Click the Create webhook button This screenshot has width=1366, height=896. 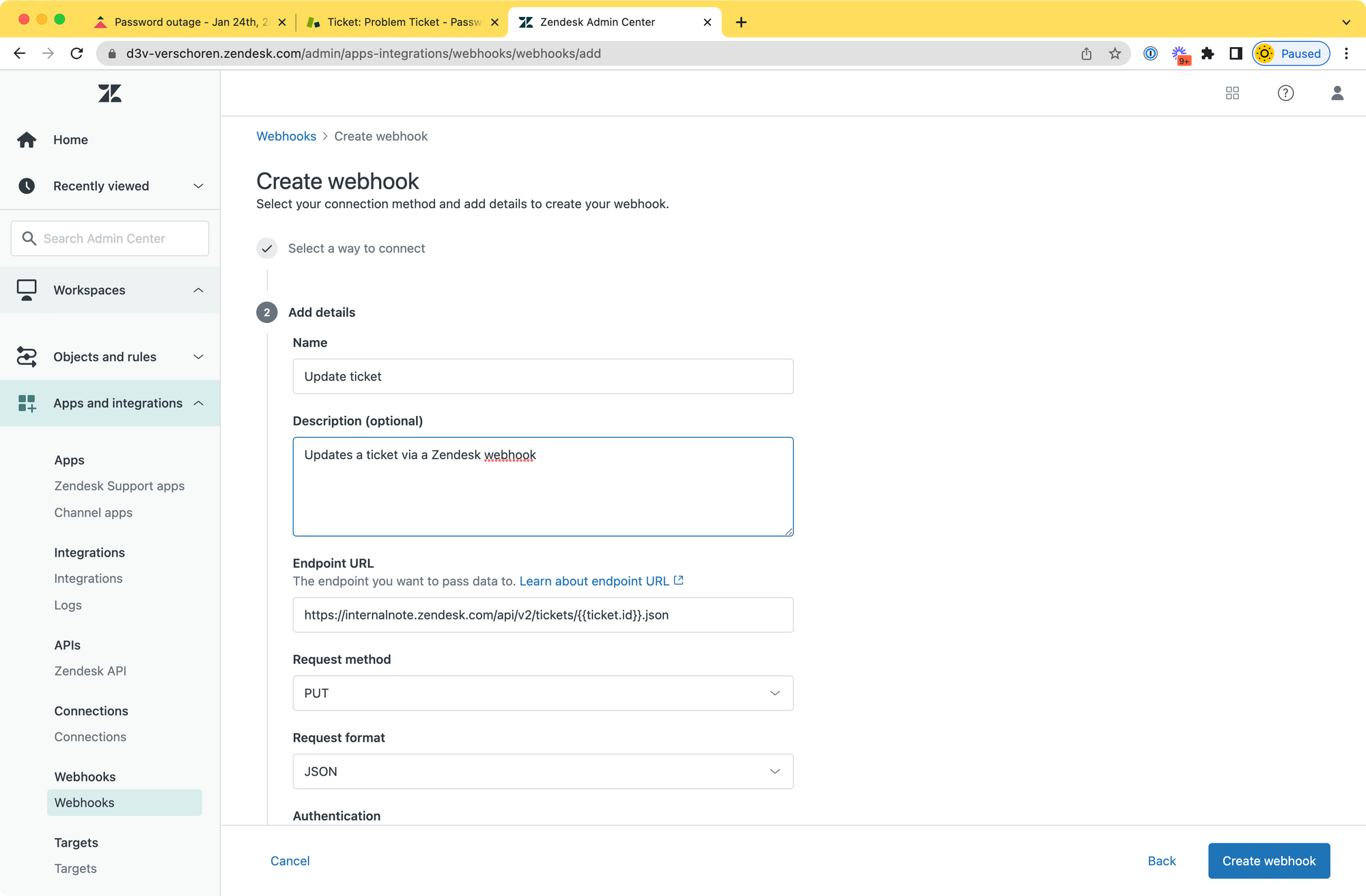pyautogui.click(x=1268, y=861)
